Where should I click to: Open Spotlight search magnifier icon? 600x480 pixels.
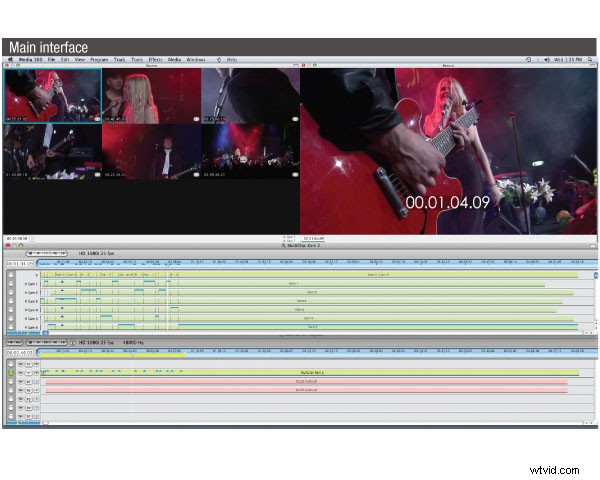[590, 60]
